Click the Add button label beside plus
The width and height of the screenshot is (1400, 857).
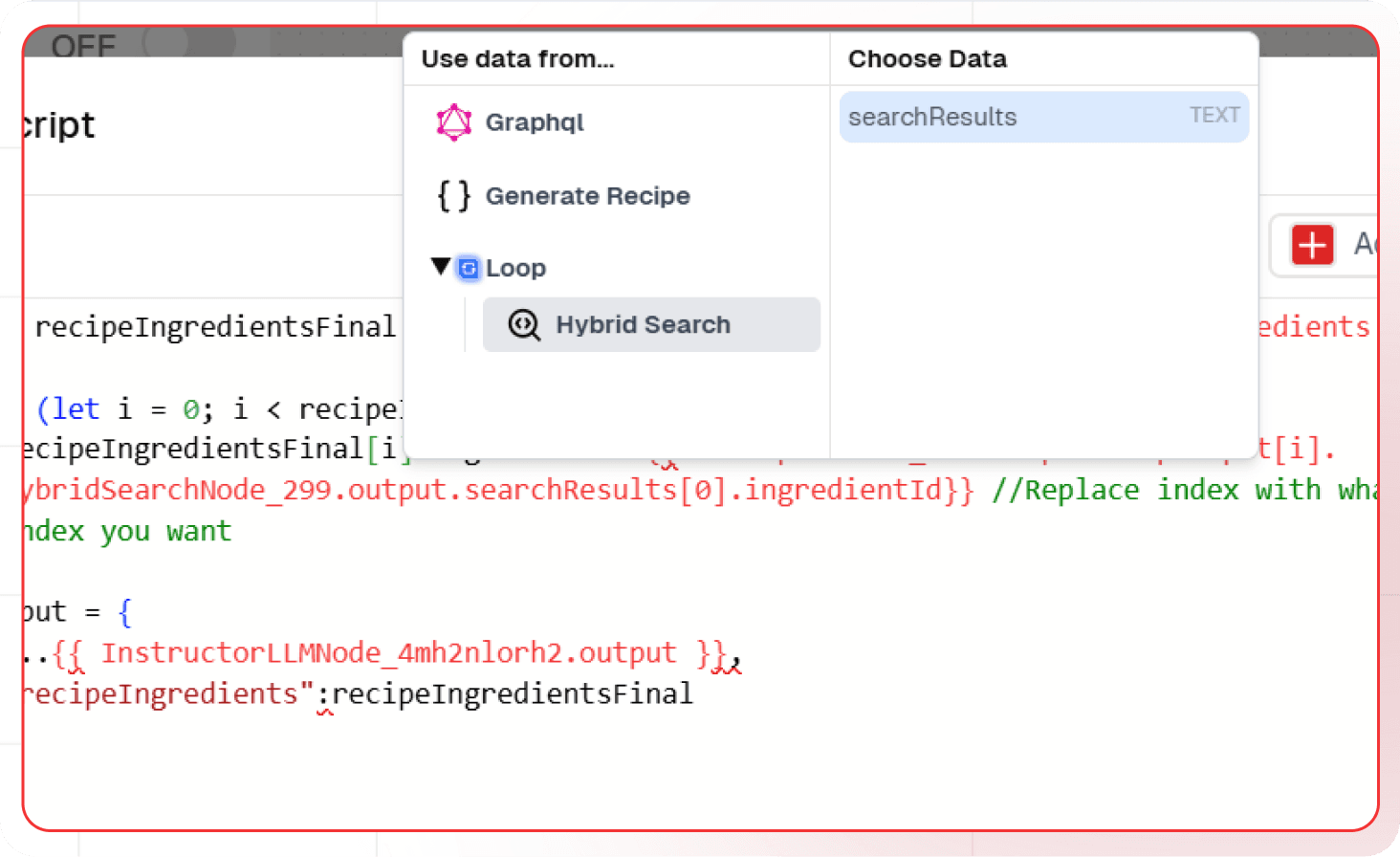(1364, 245)
